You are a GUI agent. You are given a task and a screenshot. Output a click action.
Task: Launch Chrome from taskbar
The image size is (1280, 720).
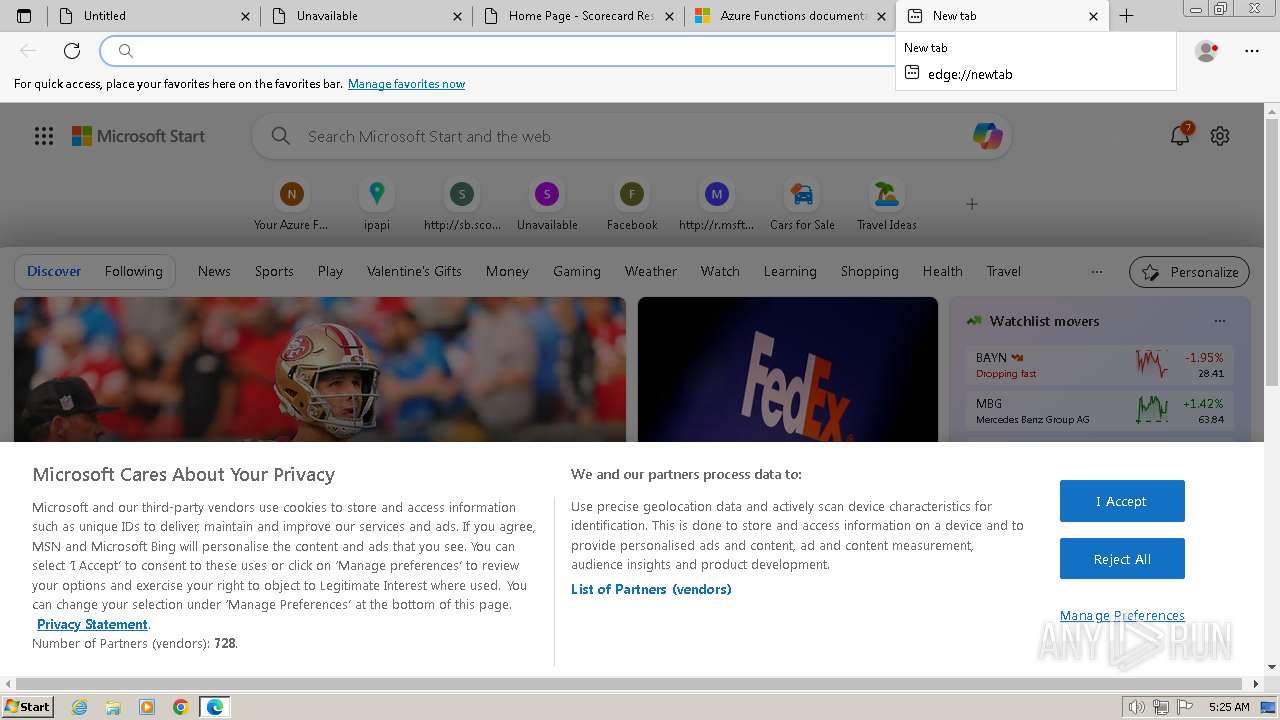(181, 707)
